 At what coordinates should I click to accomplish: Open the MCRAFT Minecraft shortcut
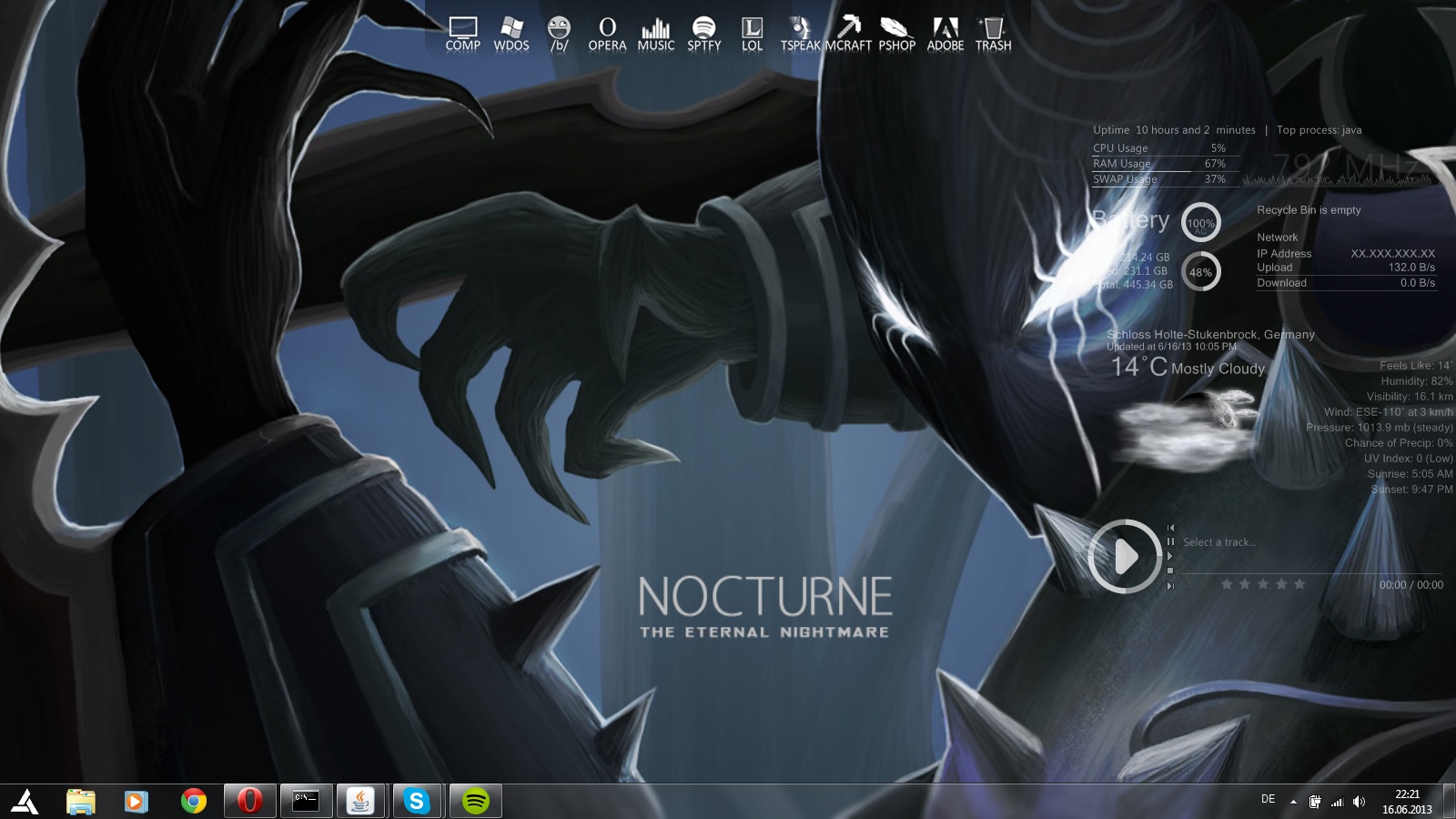click(x=848, y=35)
